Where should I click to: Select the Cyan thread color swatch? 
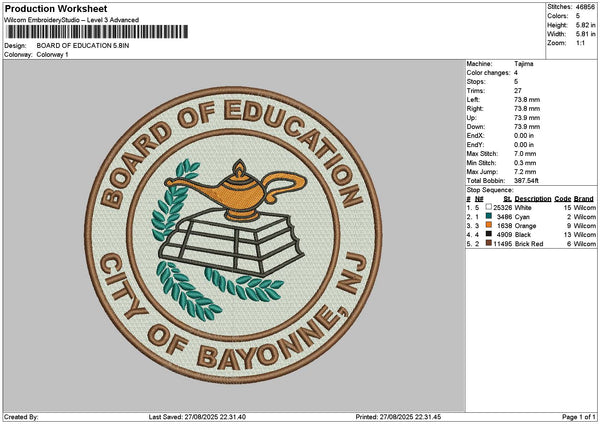coord(489,216)
